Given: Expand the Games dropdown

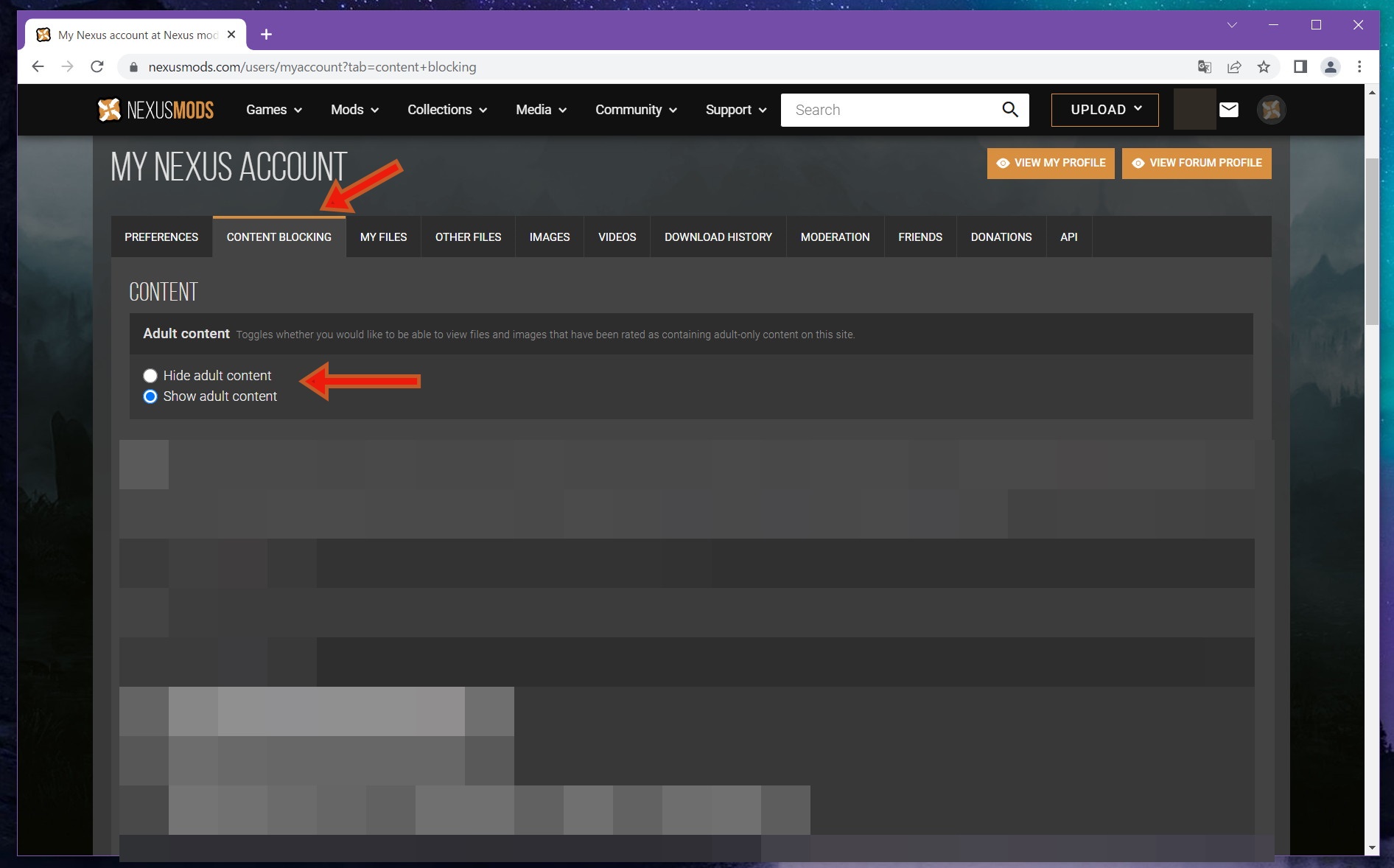Looking at the screenshot, I should pos(274,110).
